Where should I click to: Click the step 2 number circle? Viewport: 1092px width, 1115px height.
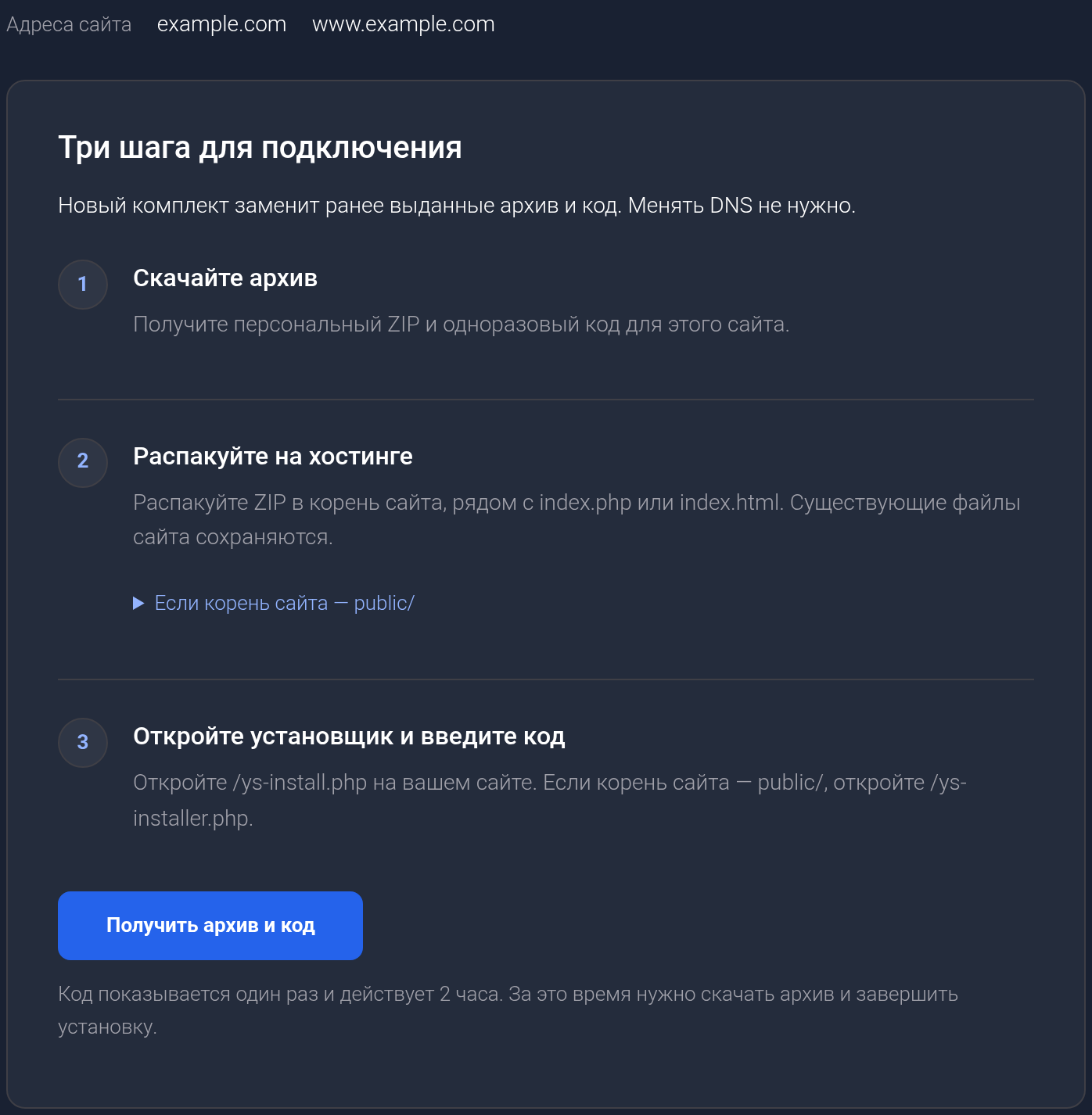point(83,462)
